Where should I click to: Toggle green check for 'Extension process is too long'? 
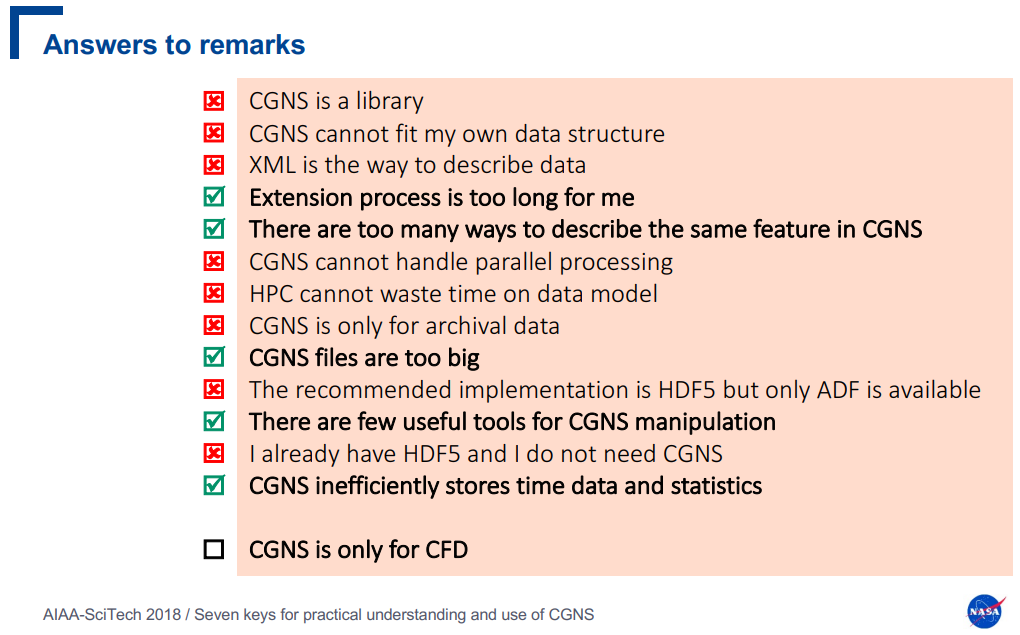pyautogui.click(x=214, y=196)
